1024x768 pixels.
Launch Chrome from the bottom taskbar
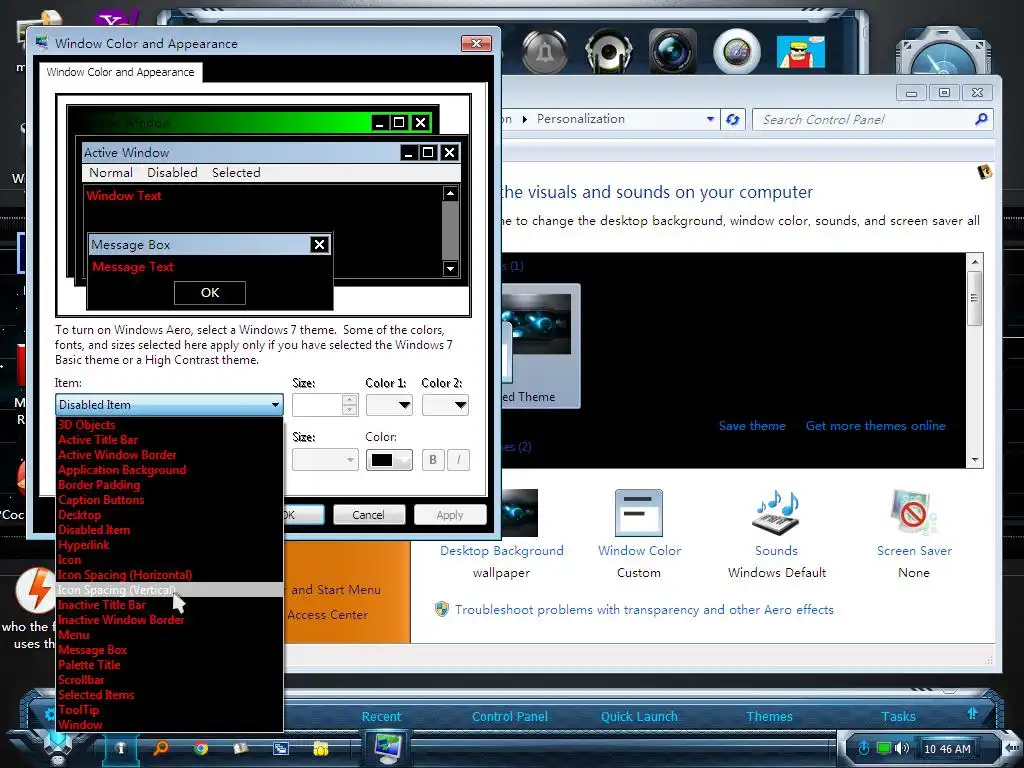(x=200, y=748)
